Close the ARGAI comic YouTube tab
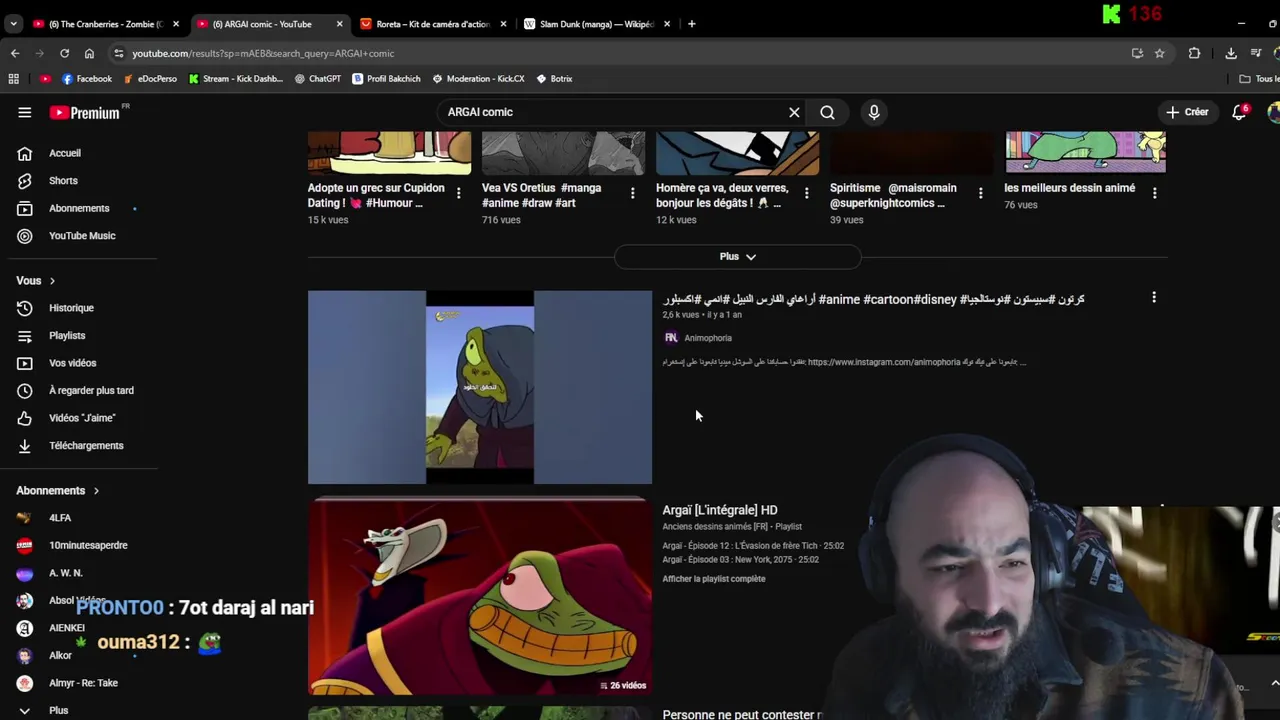Viewport: 1280px width, 720px height. click(339, 24)
